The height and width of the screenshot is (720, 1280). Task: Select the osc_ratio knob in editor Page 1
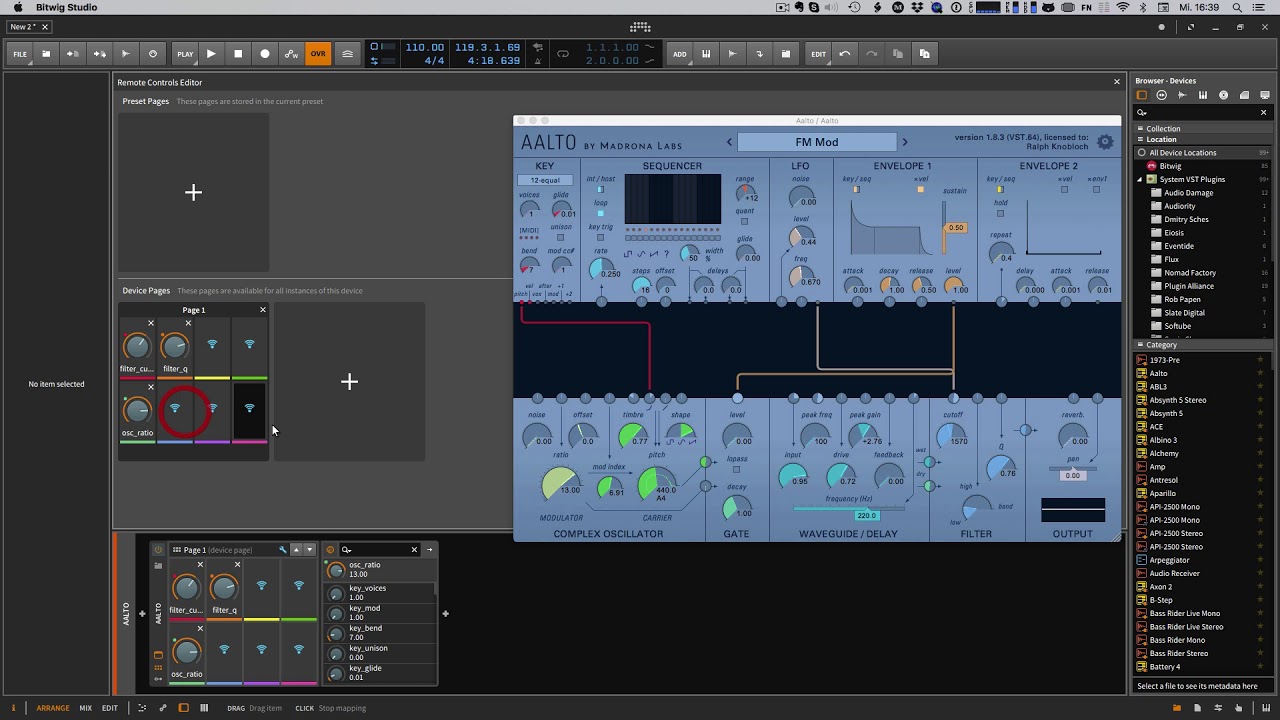tap(137, 410)
